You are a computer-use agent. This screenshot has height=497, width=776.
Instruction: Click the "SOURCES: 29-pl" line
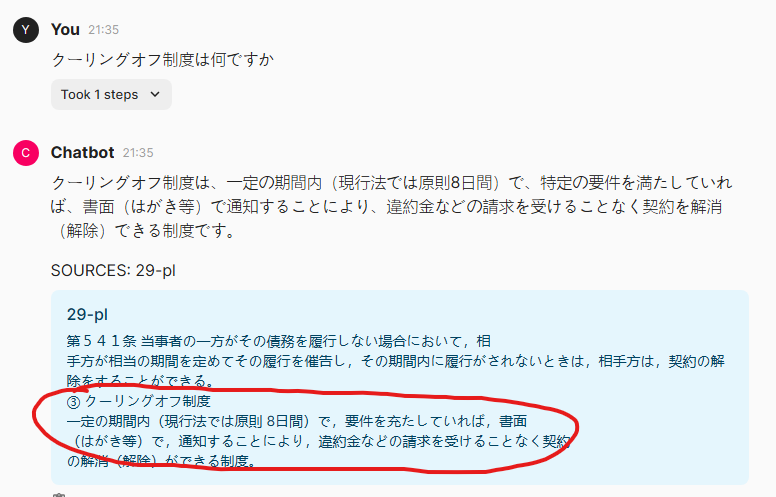(113, 270)
